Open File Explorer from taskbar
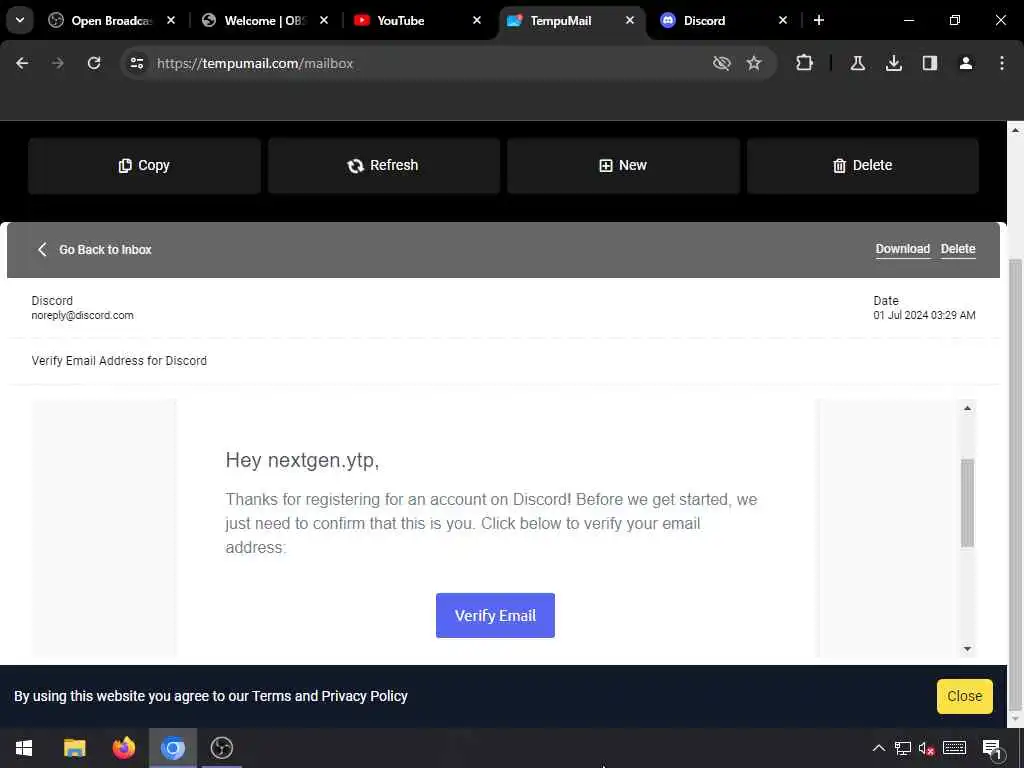Screen dimensions: 1024x768 [x=74, y=748]
